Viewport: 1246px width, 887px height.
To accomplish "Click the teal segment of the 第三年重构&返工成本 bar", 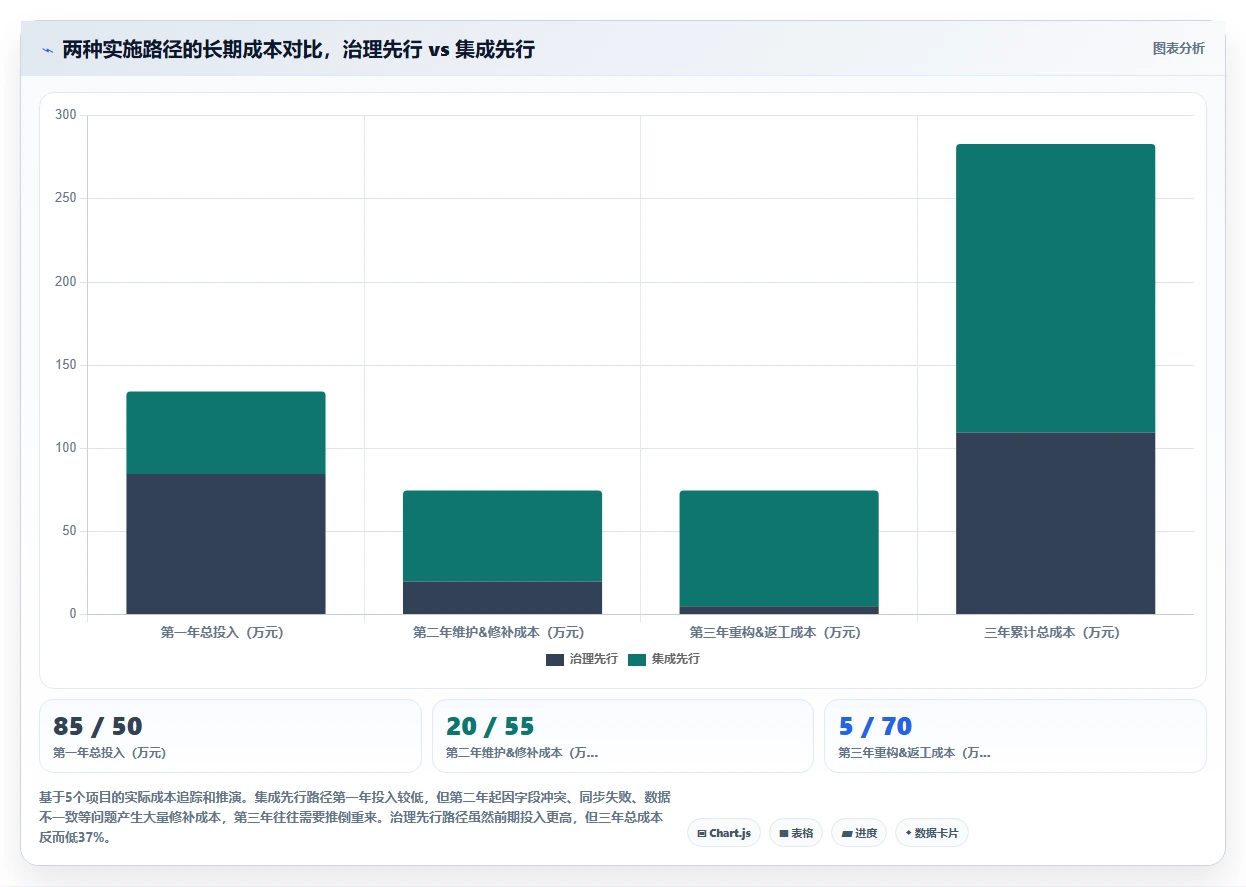I will (779, 548).
